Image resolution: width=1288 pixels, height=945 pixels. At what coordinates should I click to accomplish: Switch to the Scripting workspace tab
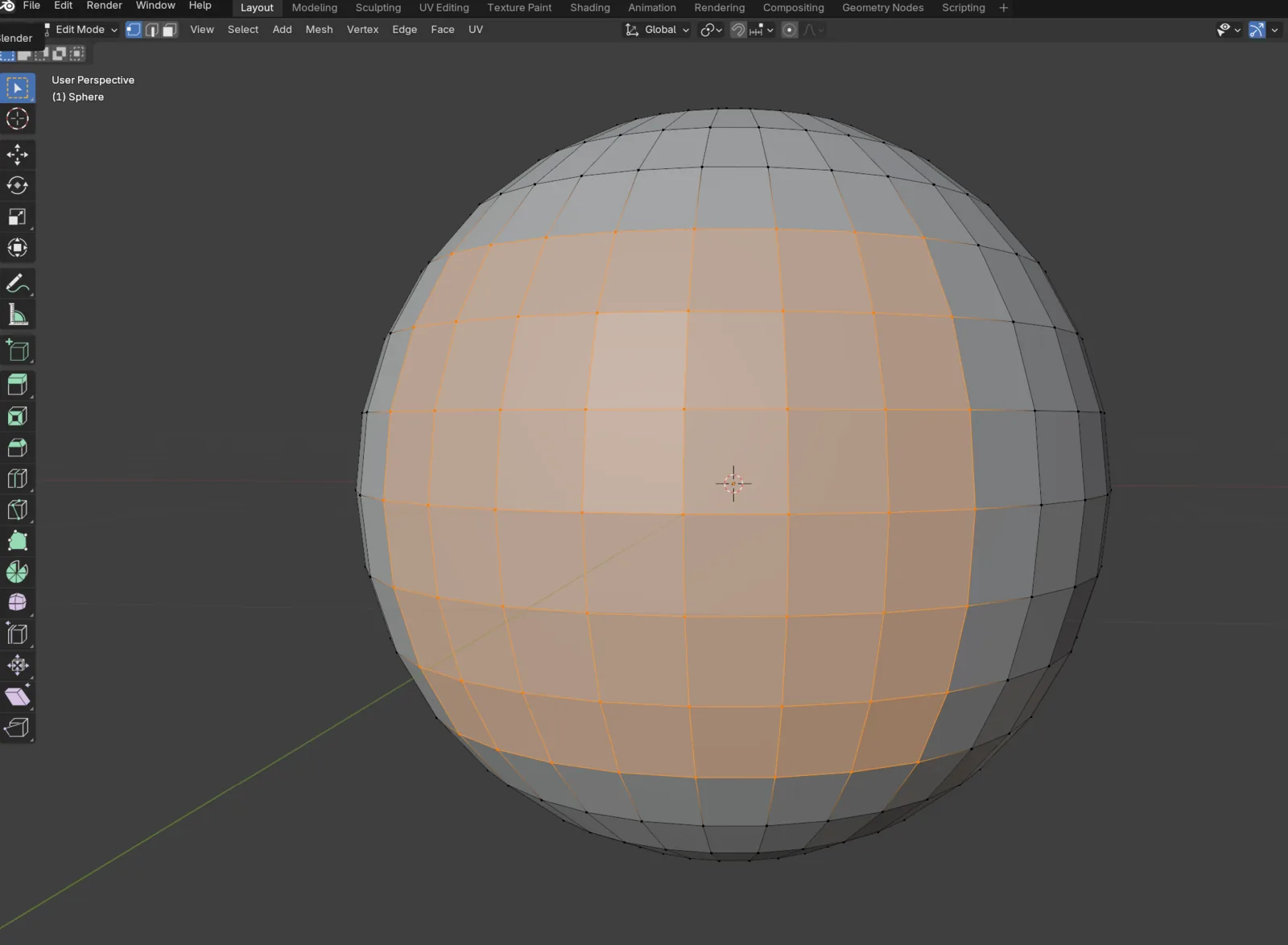coord(963,8)
